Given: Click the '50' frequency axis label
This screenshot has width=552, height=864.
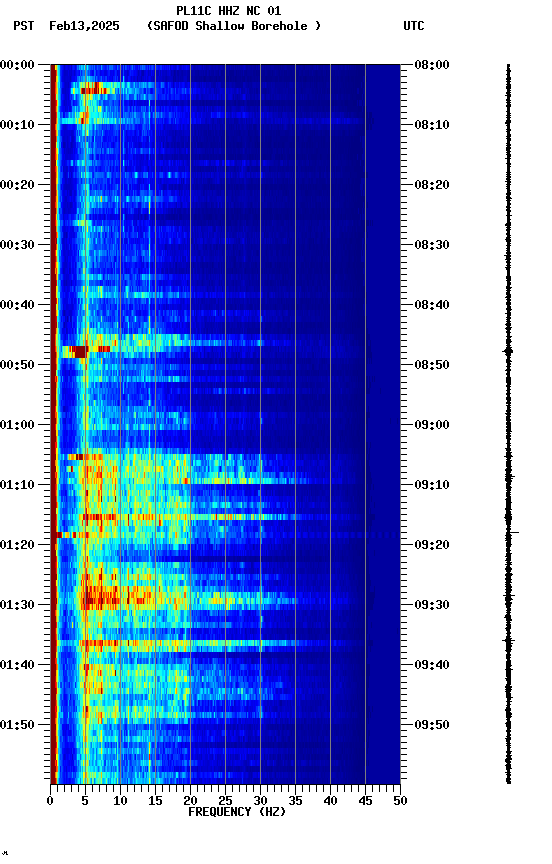Looking at the screenshot, I should (x=401, y=801).
